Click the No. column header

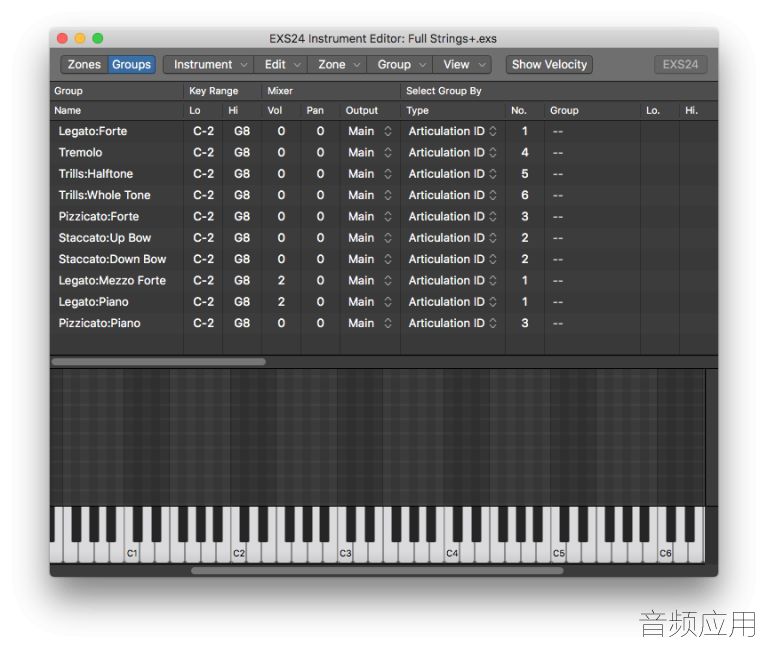[x=519, y=111]
